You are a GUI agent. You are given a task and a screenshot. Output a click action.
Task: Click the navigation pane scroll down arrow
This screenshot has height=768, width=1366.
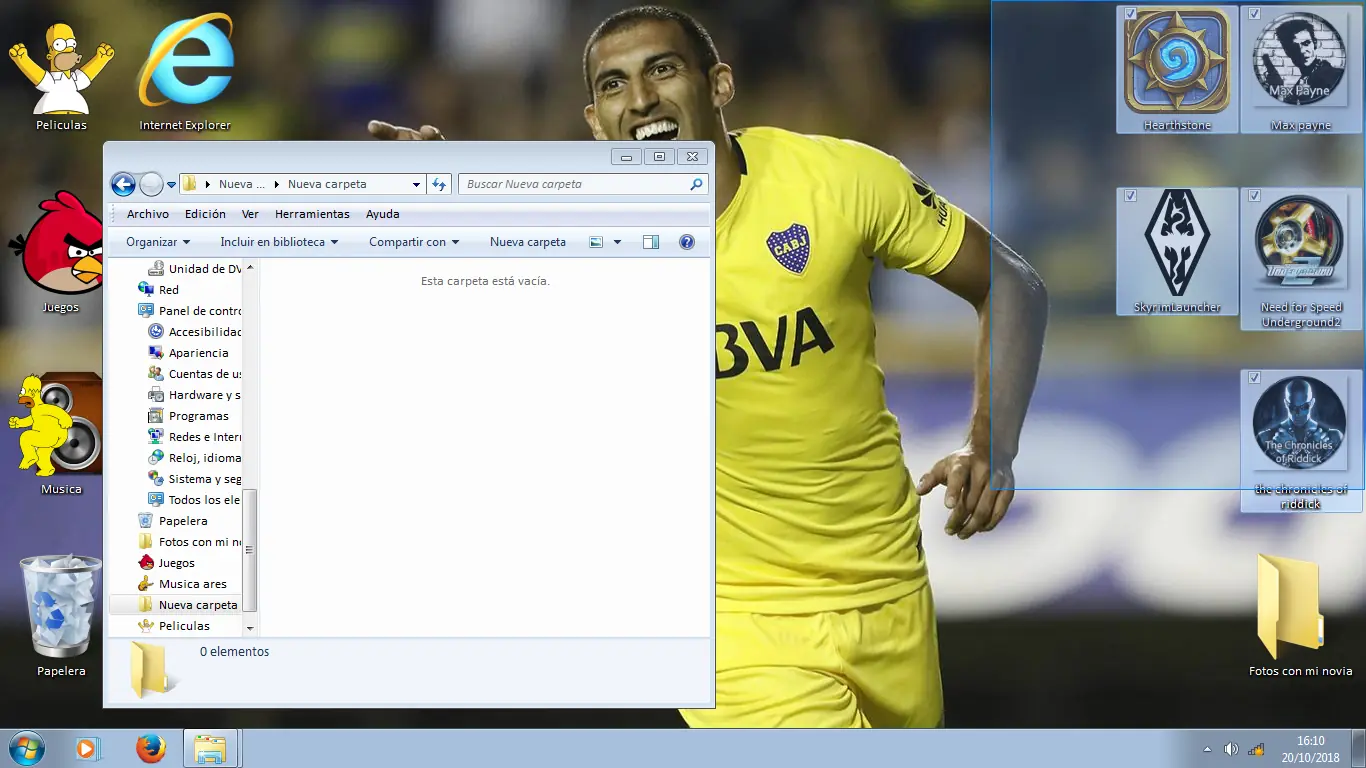[x=250, y=628]
